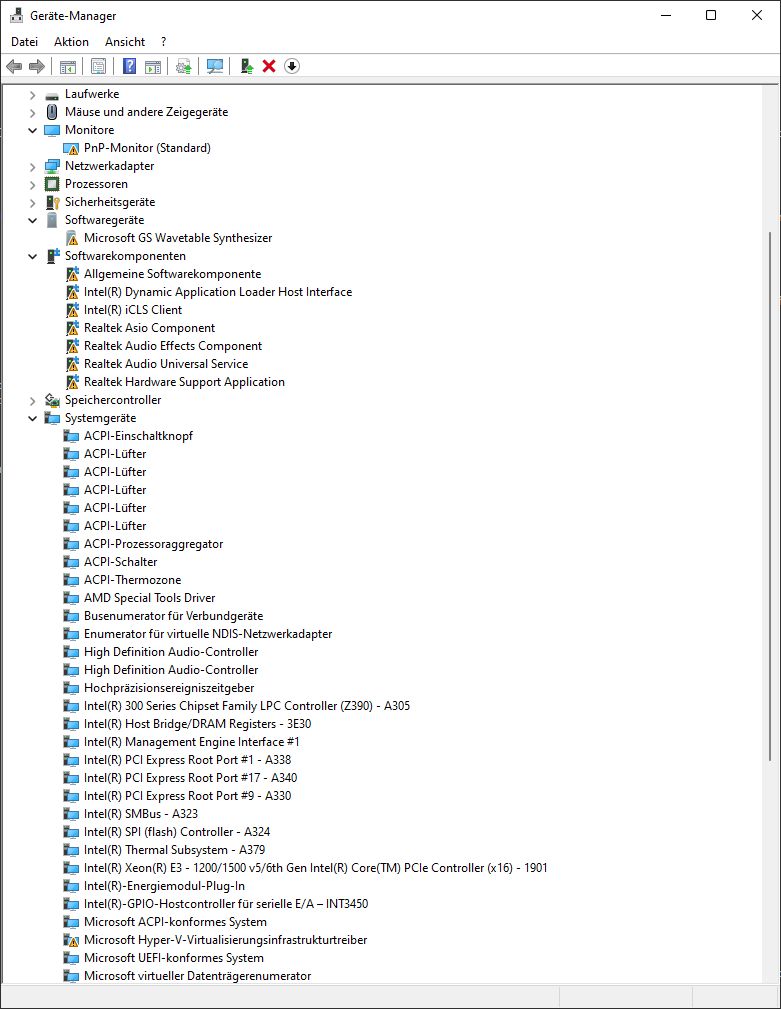The height and width of the screenshot is (1009, 781).
Task: Select Intel(R)-Energiemodul-Plug-In
Action: [165, 887]
